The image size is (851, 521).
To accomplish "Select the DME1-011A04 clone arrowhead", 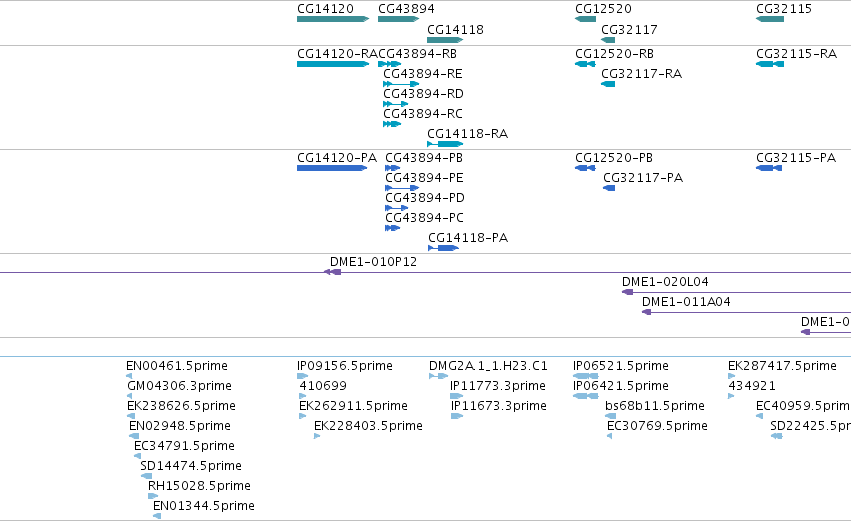I will (646, 312).
